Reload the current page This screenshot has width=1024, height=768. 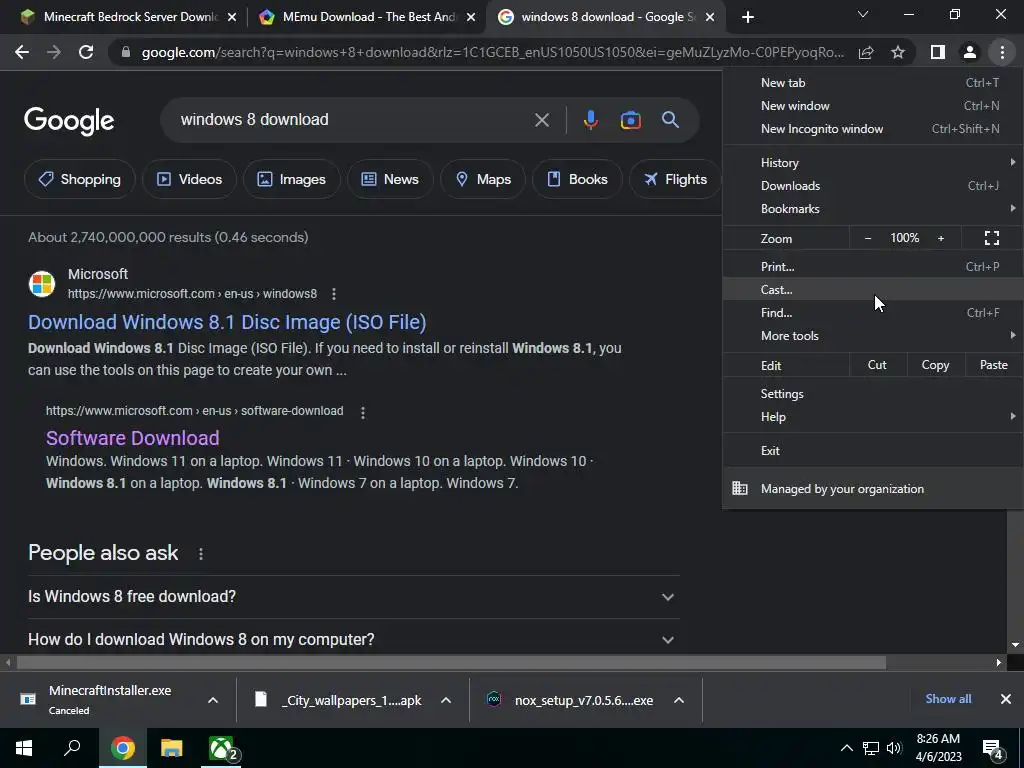(x=86, y=52)
